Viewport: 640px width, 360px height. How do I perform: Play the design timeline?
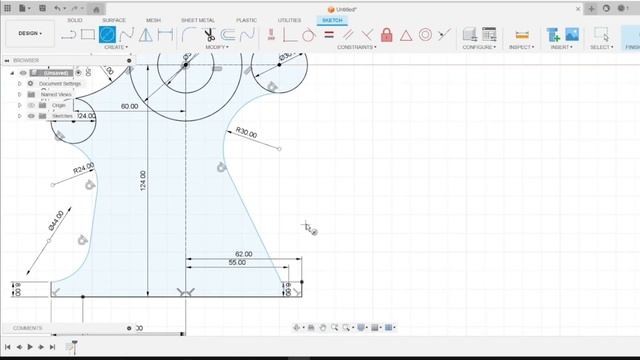pos(30,347)
